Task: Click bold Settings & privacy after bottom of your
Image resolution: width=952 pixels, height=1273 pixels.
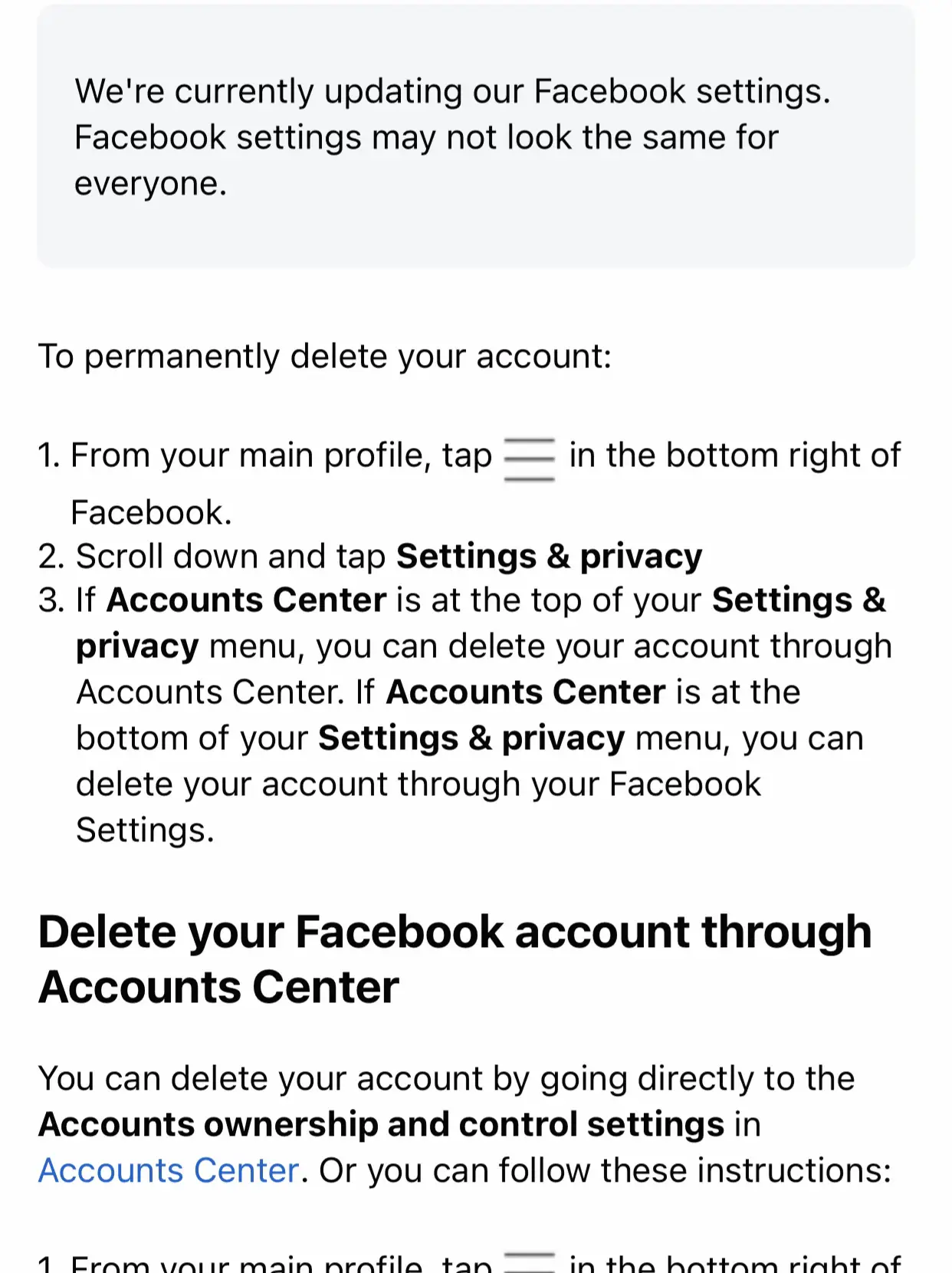Action: (471, 738)
